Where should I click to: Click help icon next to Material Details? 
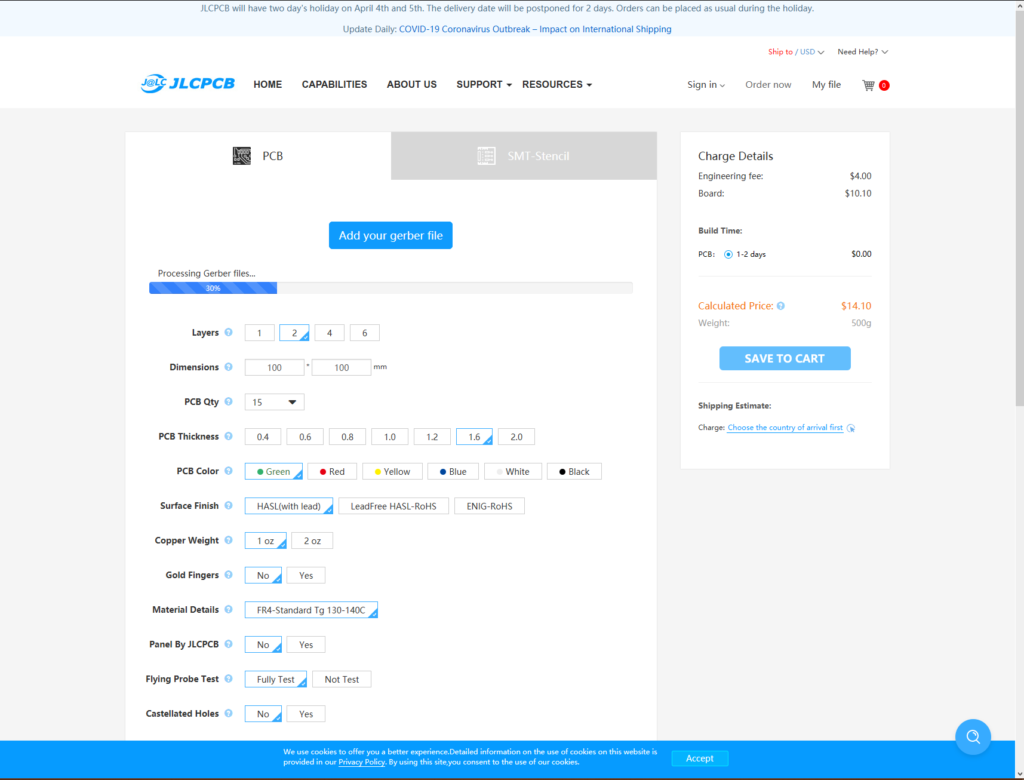[x=229, y=609]
